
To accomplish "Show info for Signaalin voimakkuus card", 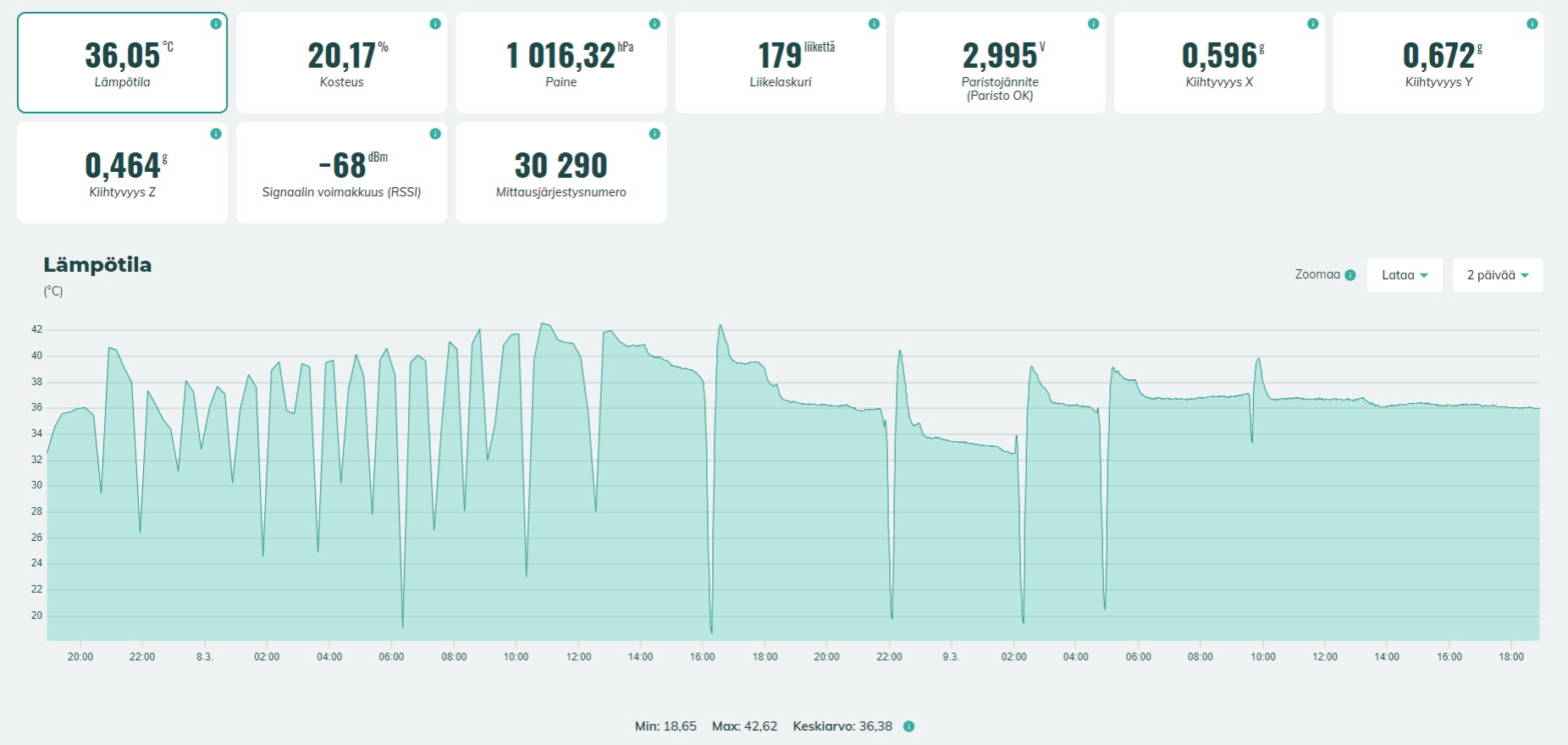I will pos(435,134).
